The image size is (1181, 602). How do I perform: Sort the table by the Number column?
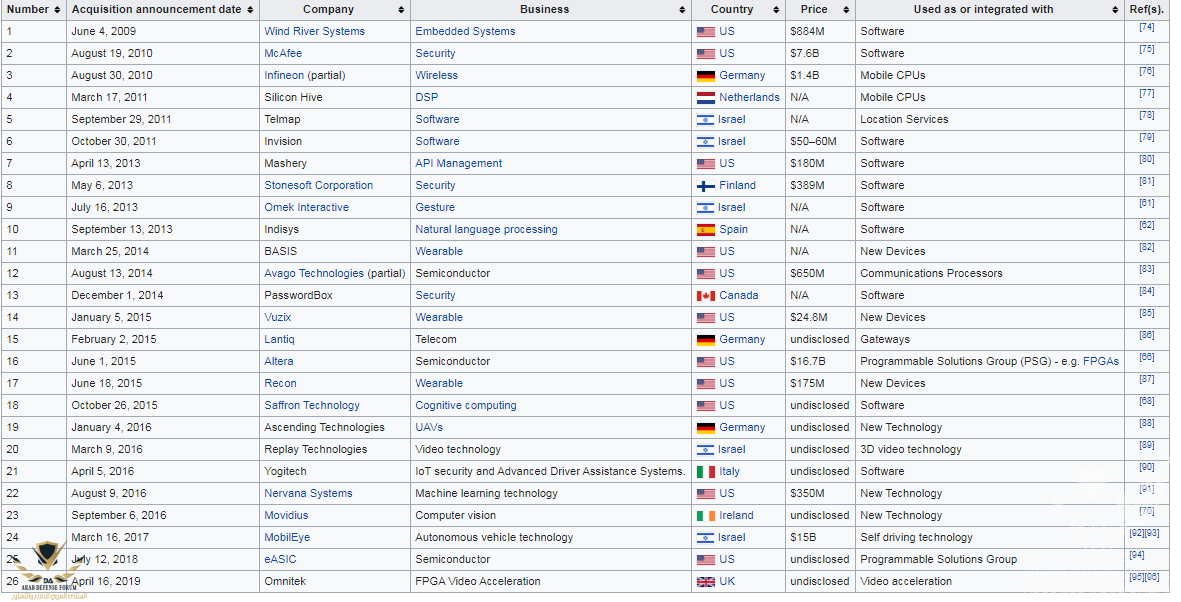(56, 10)
